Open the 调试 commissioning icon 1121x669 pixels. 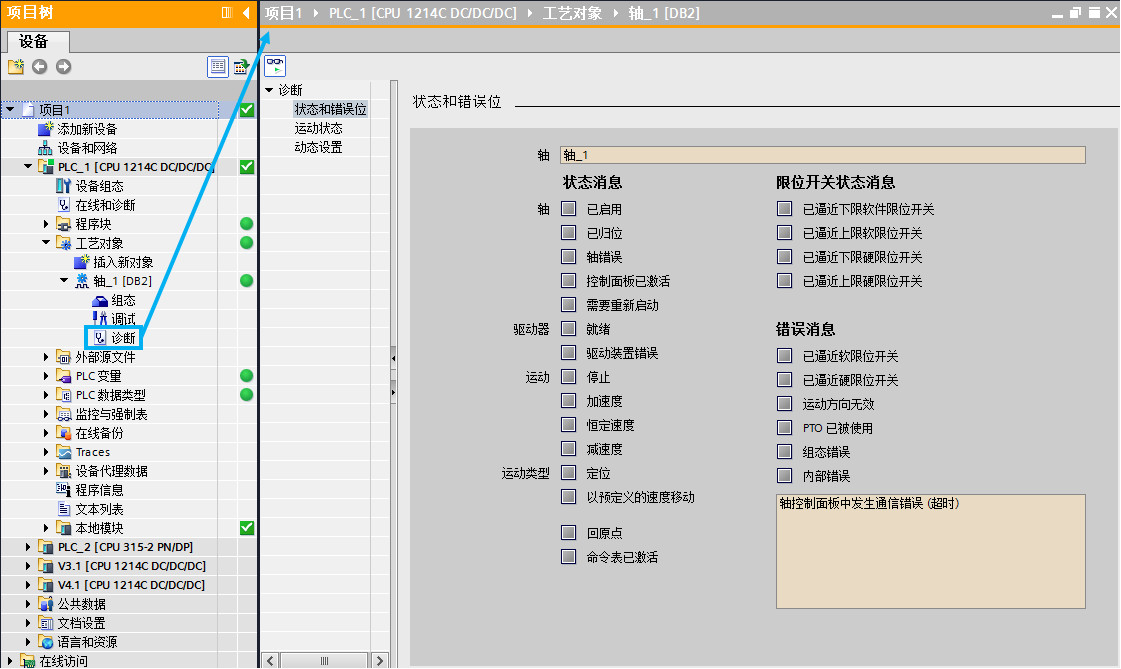click(x=100, y=319)
